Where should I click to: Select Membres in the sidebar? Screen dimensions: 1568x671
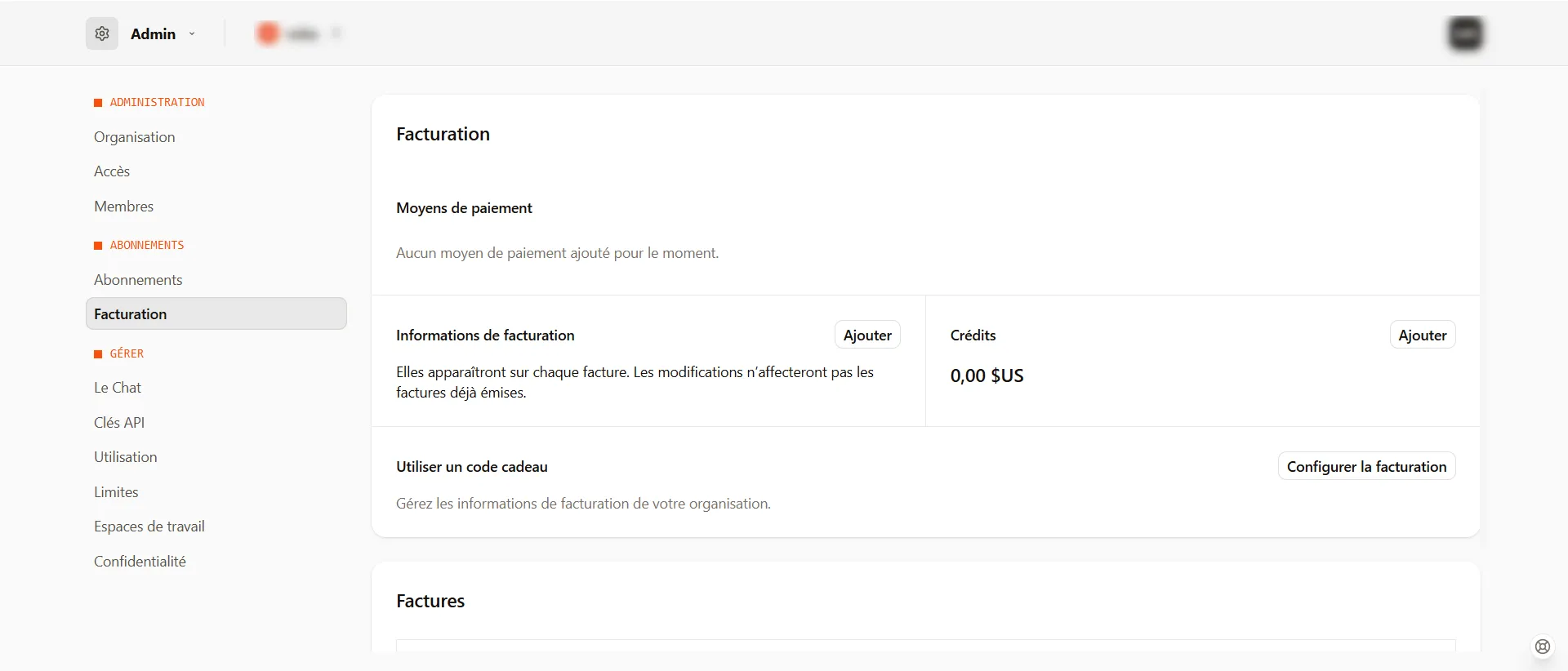coord(123,207)
